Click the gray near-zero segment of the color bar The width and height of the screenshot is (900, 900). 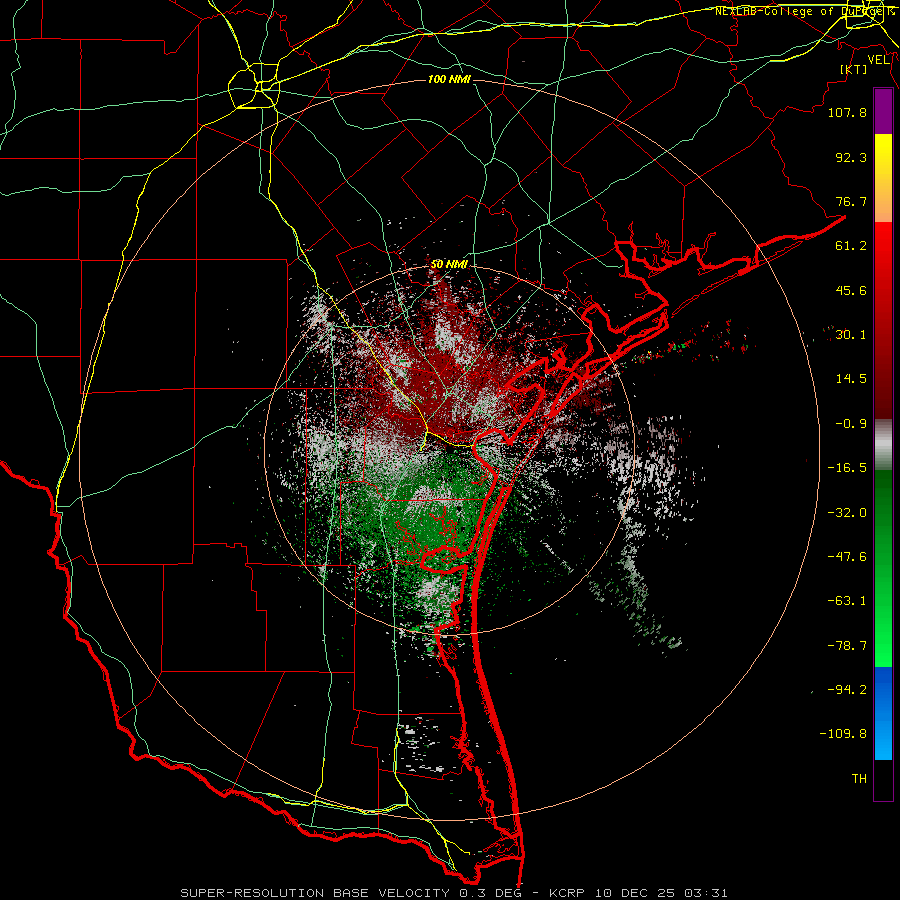883,445
